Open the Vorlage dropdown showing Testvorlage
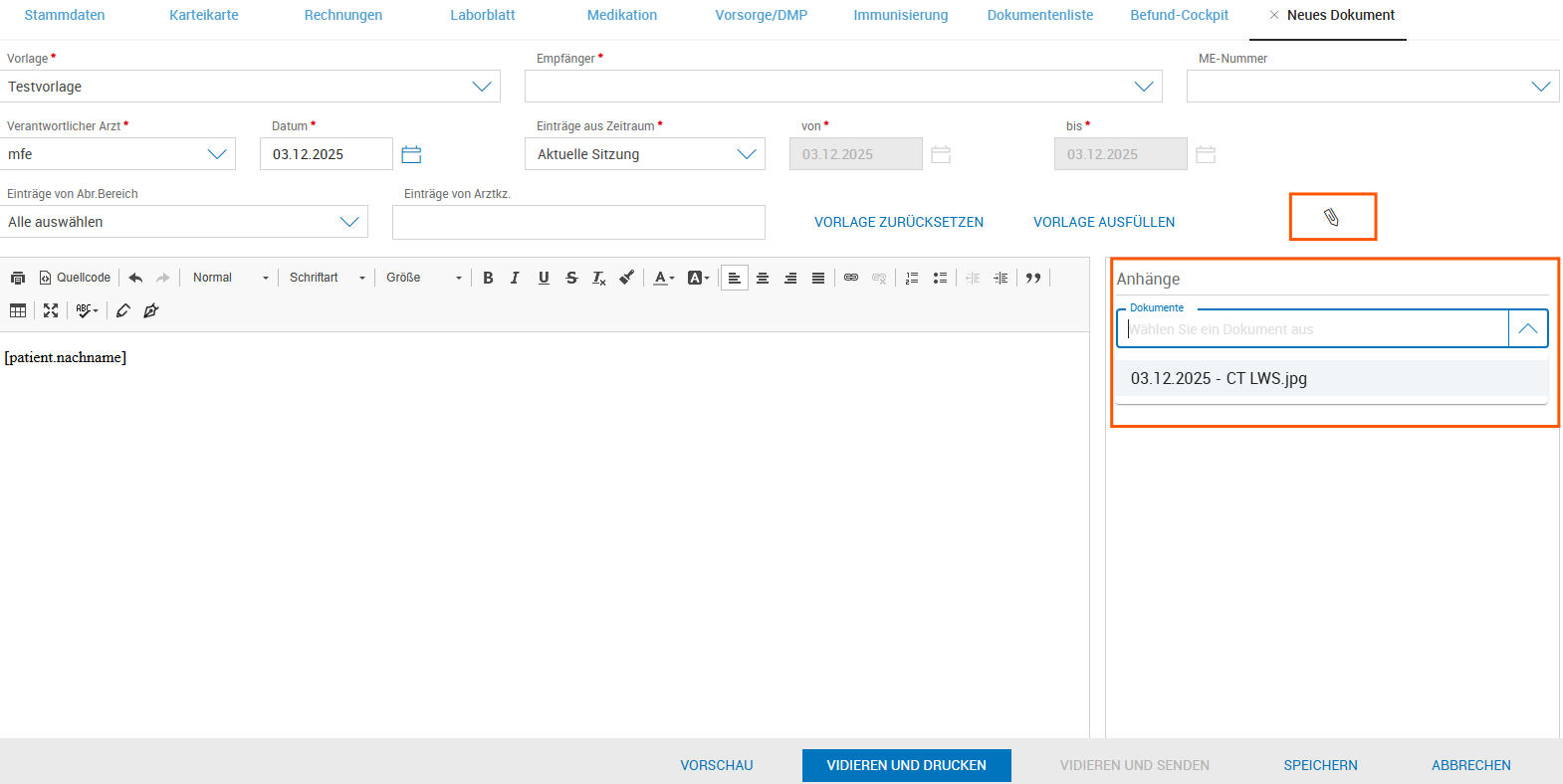Image resolution: width=1563 pixels, height=784 pixels. [x=252, y=87]
